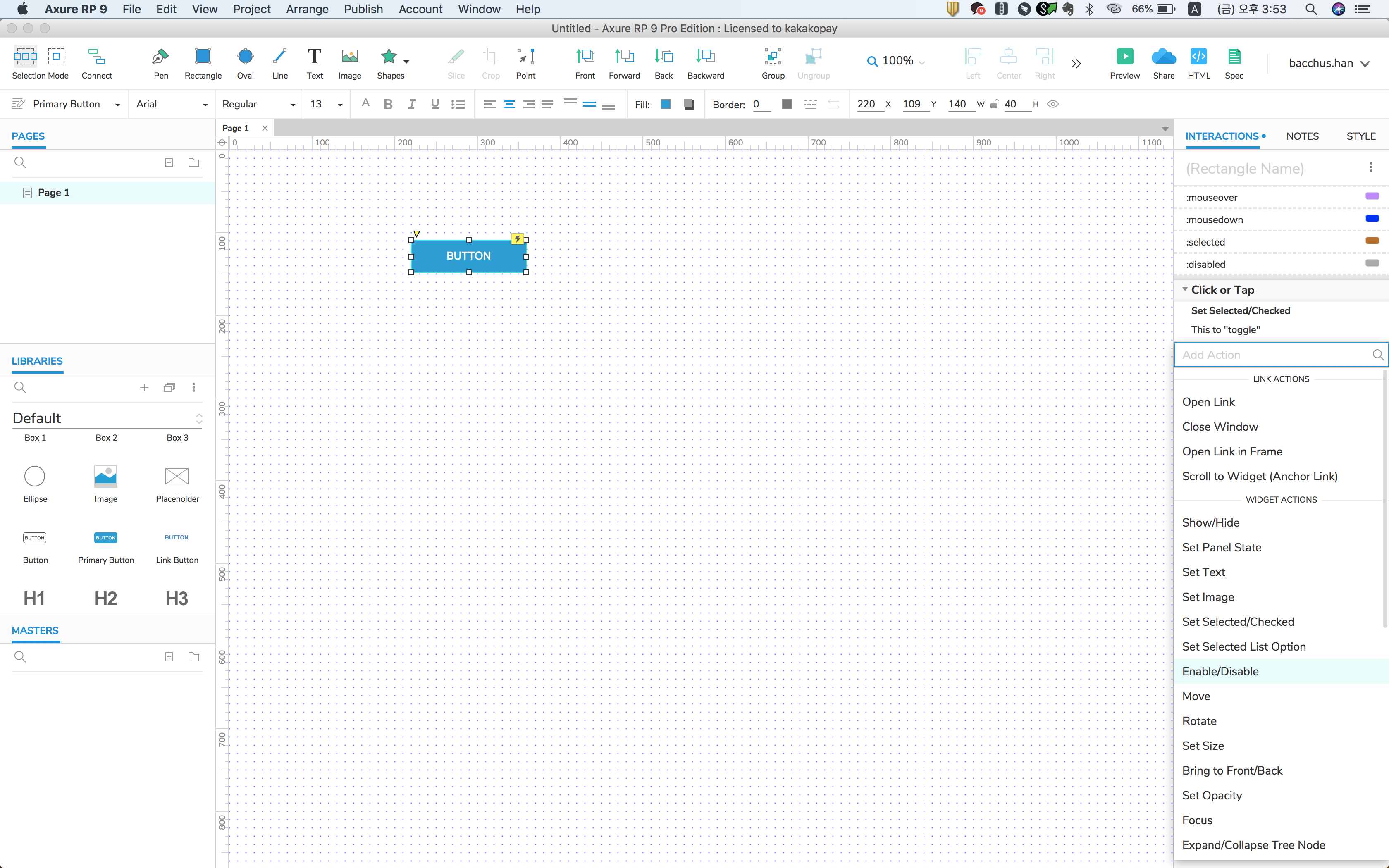
Task: Switch to the STYLE tab
Action: point(1360,136)
